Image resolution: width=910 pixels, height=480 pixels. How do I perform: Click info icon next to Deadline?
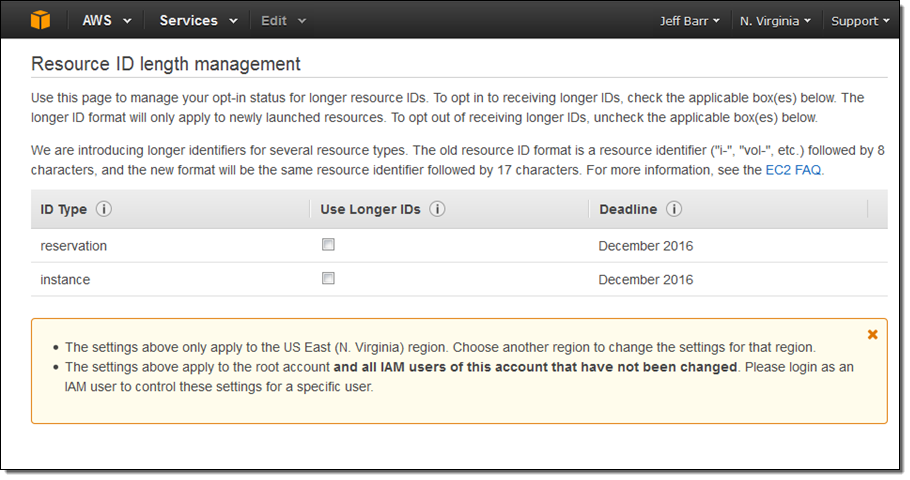tap(674, 210)
